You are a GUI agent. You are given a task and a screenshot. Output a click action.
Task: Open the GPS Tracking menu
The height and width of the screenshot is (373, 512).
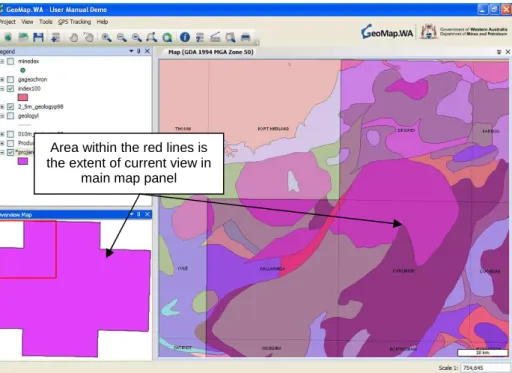pos(75,22)
